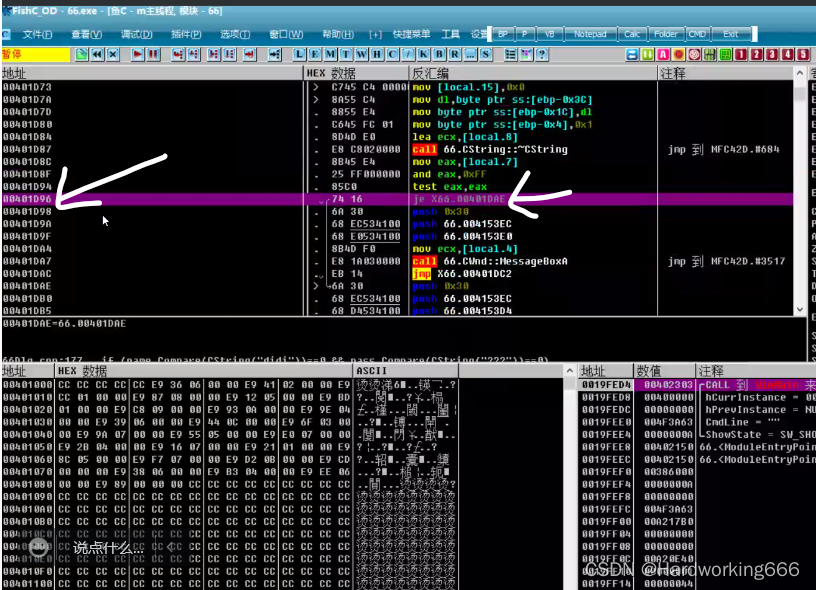The height and width of the screenshot is (590, 816).
Task: Open Run trace with '...' button
Action: 470,55
